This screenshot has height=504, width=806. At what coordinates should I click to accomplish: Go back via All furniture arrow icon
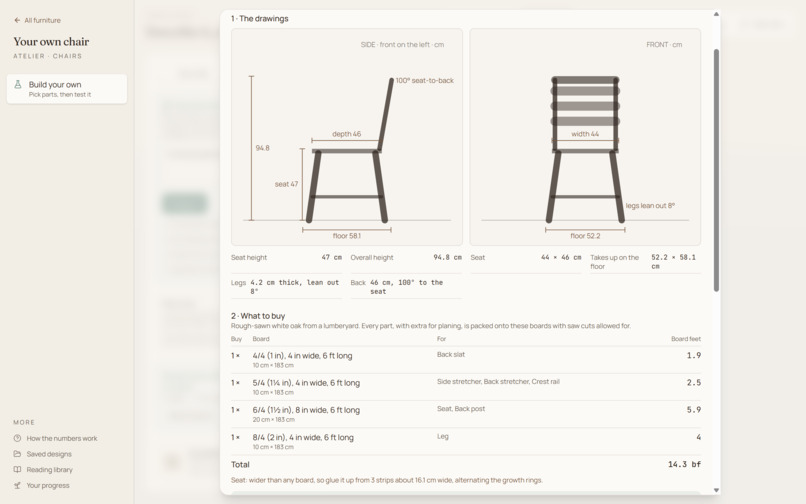(x=17, y=20)
